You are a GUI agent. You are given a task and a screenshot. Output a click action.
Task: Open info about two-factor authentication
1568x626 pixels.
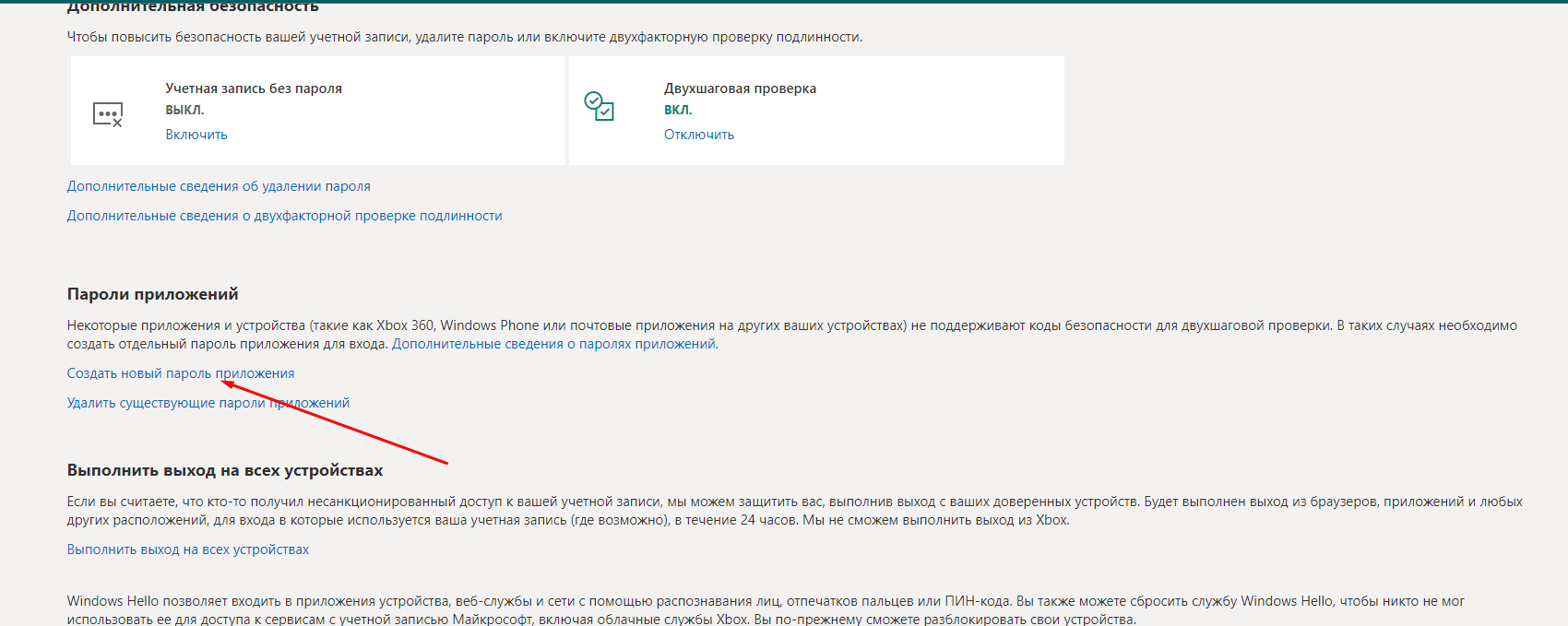point(284,216)
